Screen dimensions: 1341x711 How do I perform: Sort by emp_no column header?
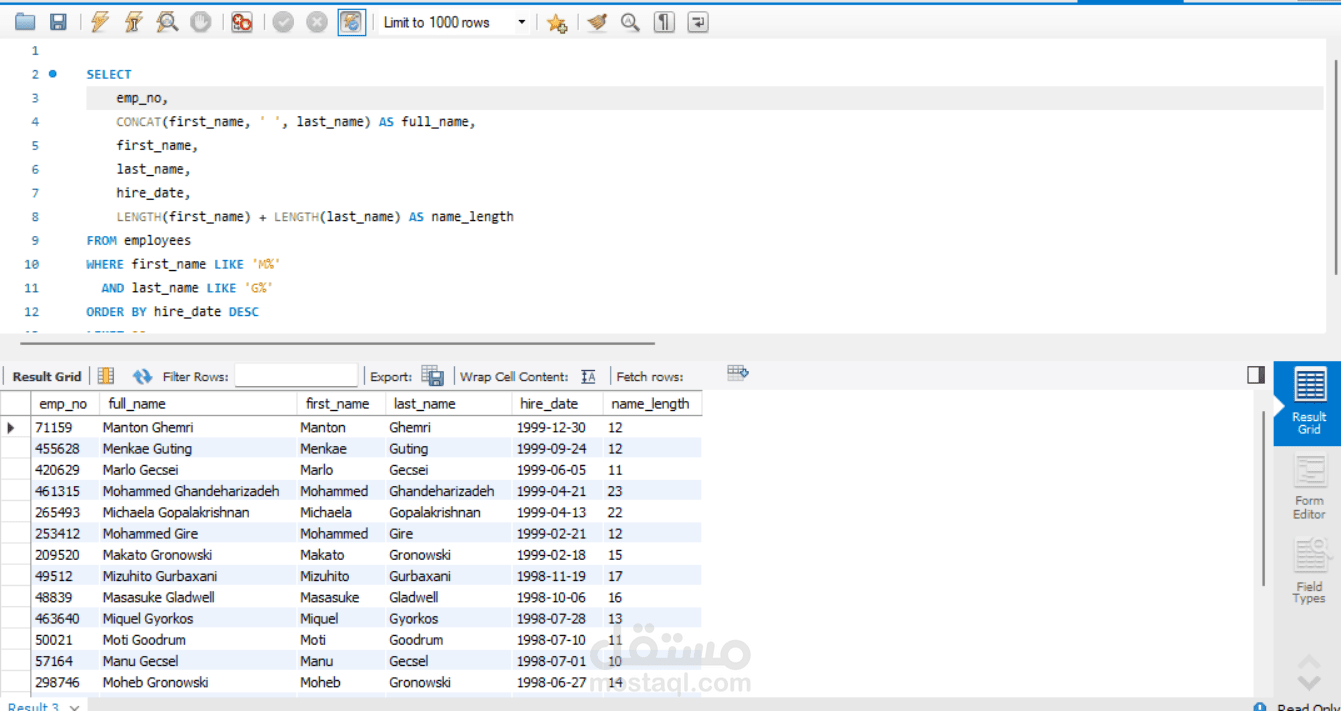[x=63, y=404]
